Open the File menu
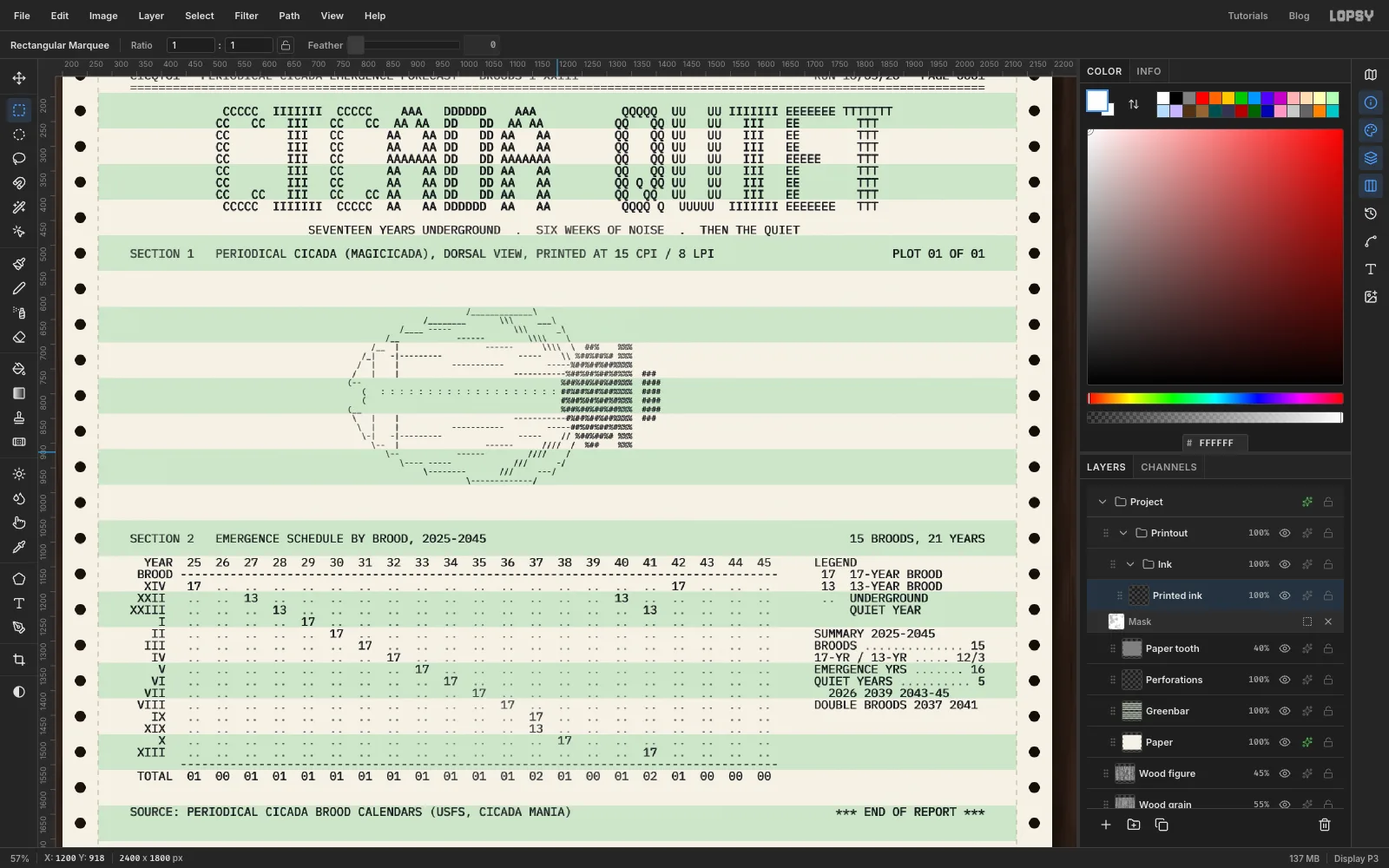 (22, 16)
